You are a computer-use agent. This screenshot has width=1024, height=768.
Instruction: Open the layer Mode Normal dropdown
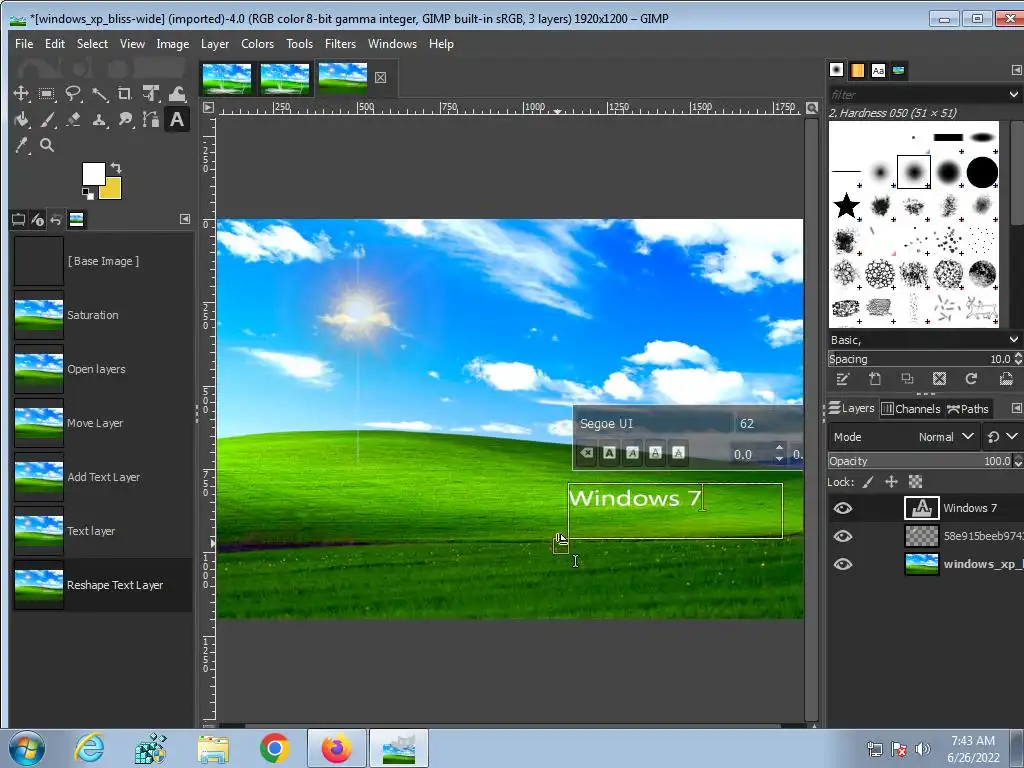point(904,437)
